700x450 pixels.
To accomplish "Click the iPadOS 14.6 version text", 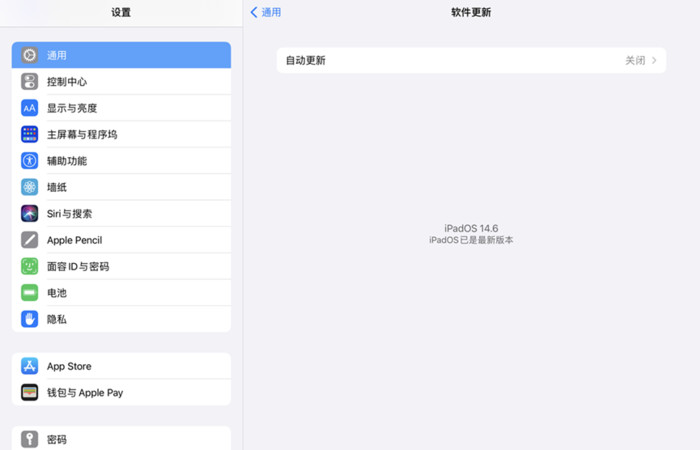I will coord(471,228).
